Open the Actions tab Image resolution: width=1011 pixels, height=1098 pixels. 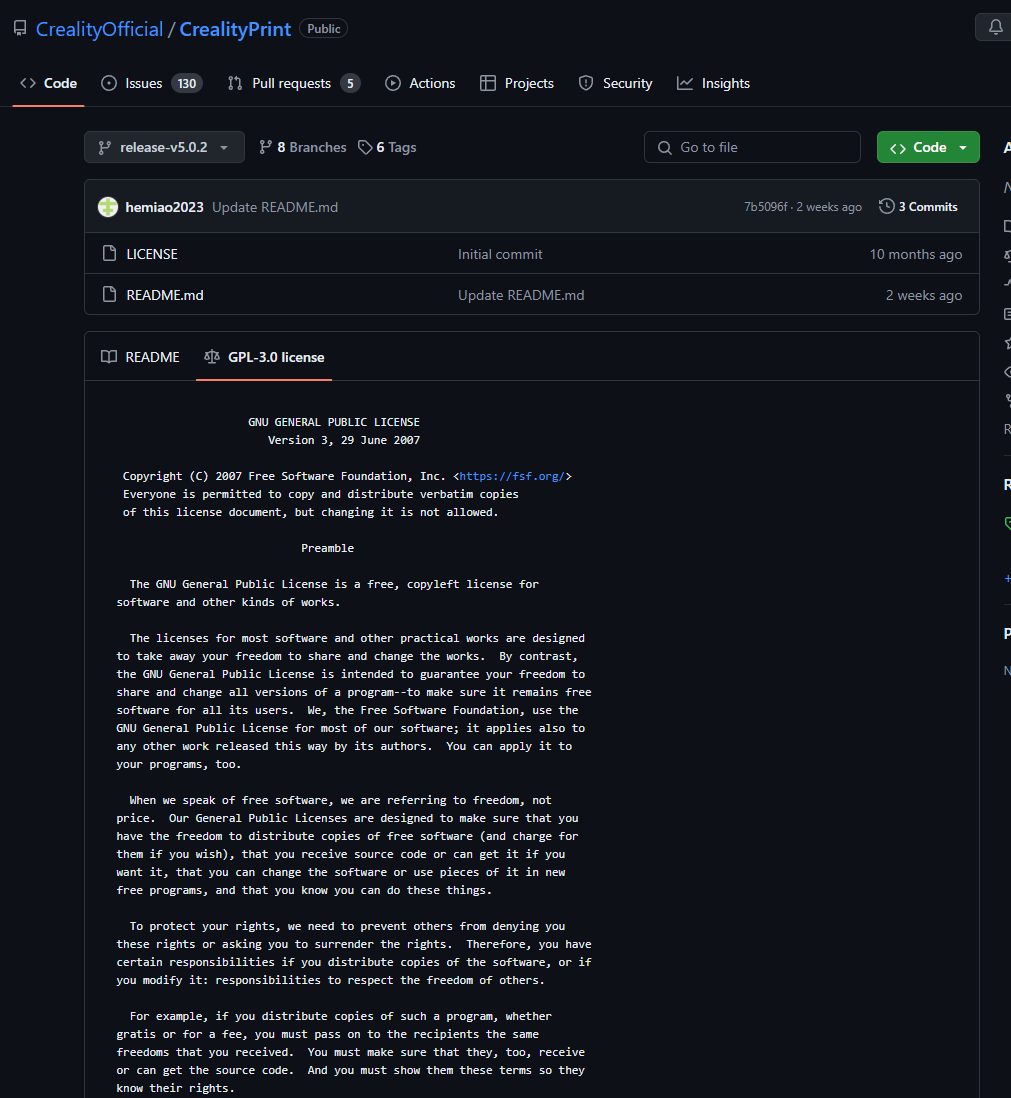pyautogui.click(x=420, y=83)
